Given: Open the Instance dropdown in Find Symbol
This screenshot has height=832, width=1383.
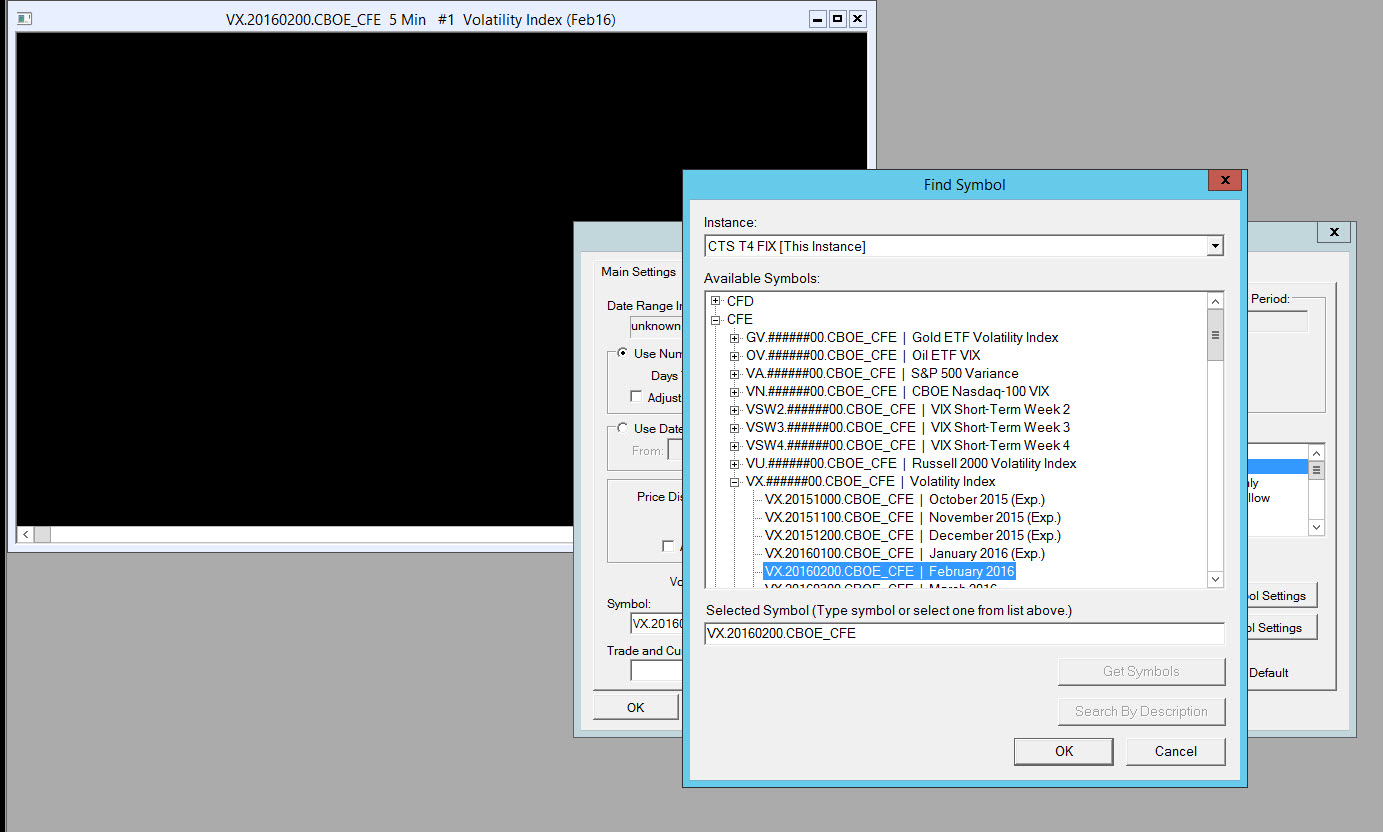Looking at the screenshot, I should (x=1215, y=246).
